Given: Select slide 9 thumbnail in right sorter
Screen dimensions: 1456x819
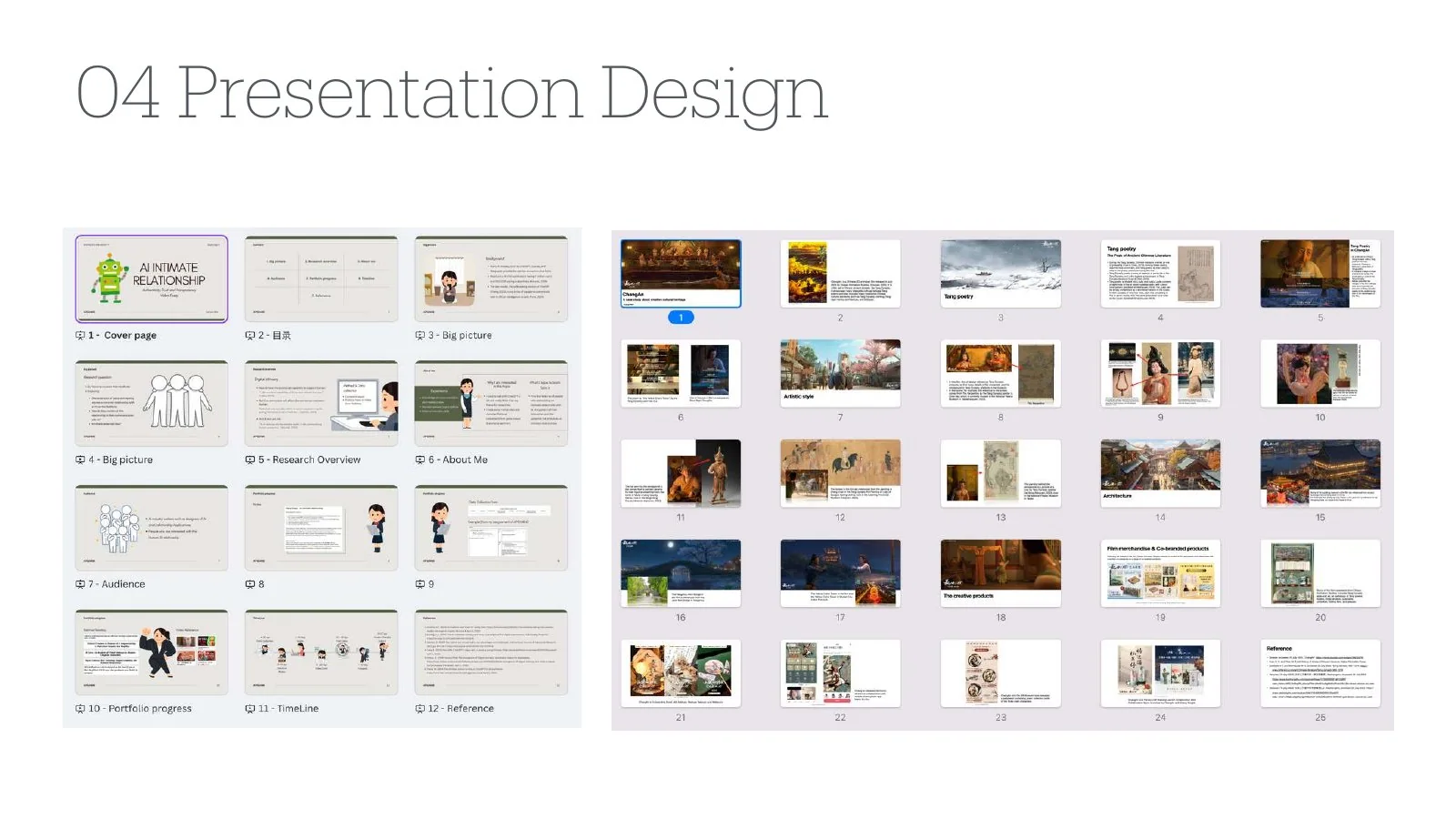Looking at the screenshot, I should coord(1160,374).
